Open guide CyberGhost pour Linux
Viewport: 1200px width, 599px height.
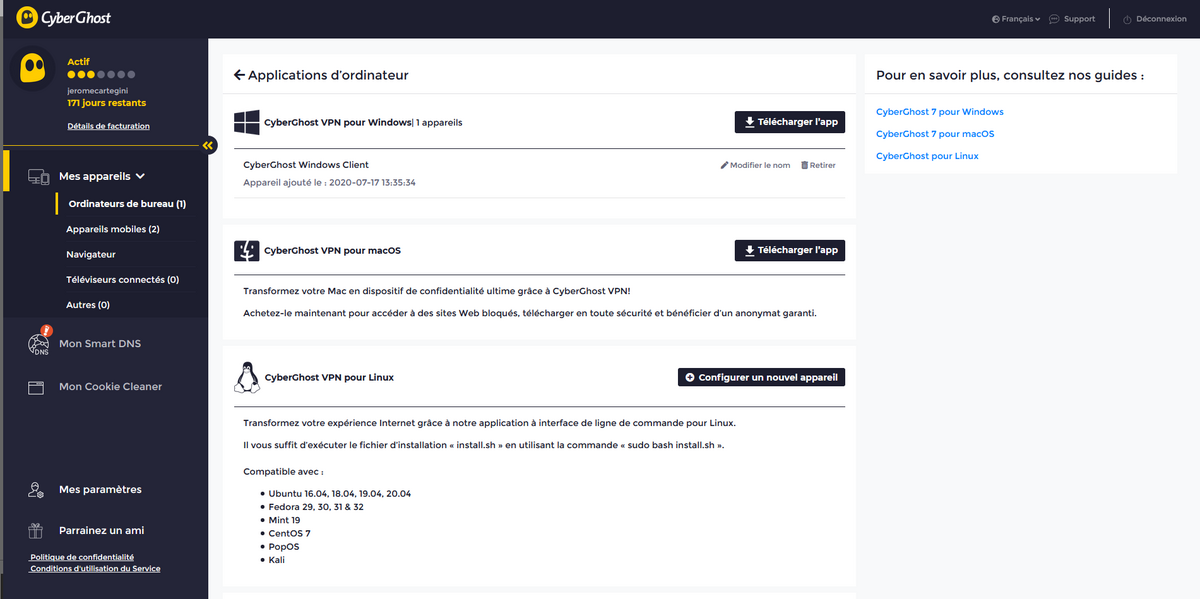coord(927,156)
